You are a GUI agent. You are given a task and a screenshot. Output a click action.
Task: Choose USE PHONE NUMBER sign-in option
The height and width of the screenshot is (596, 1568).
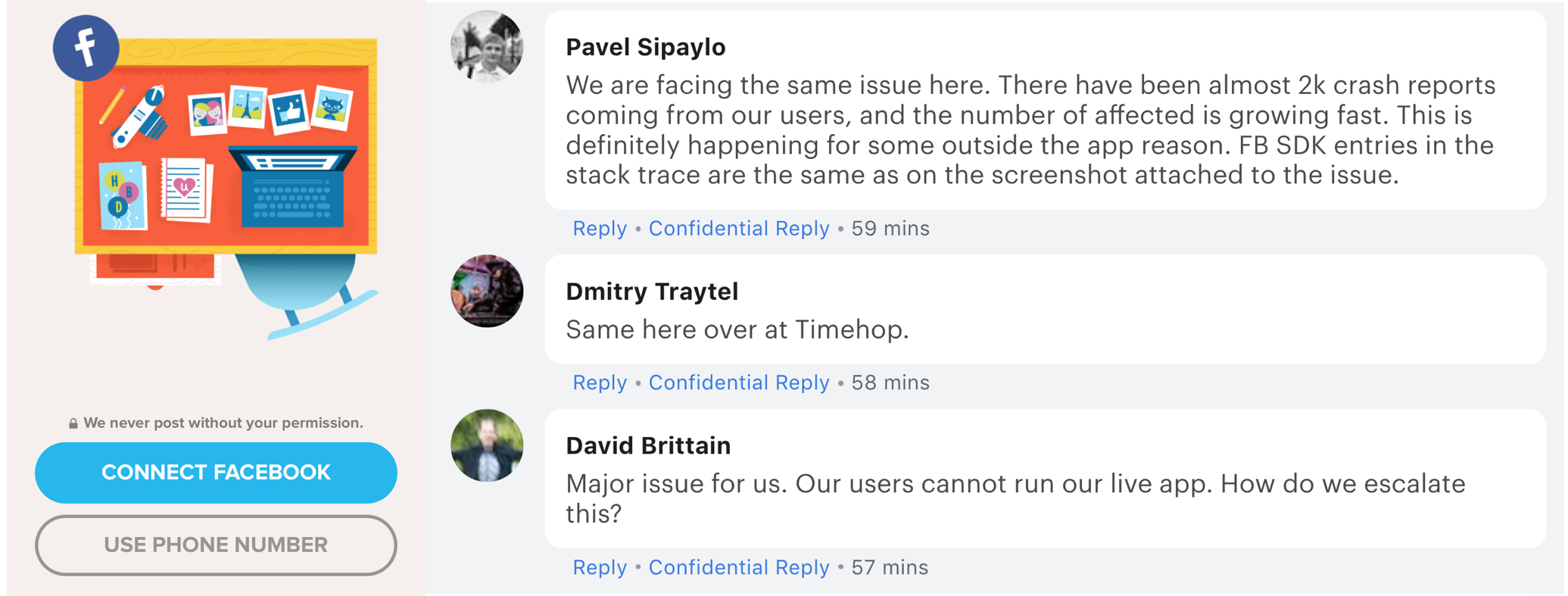(x=216, y=545)
